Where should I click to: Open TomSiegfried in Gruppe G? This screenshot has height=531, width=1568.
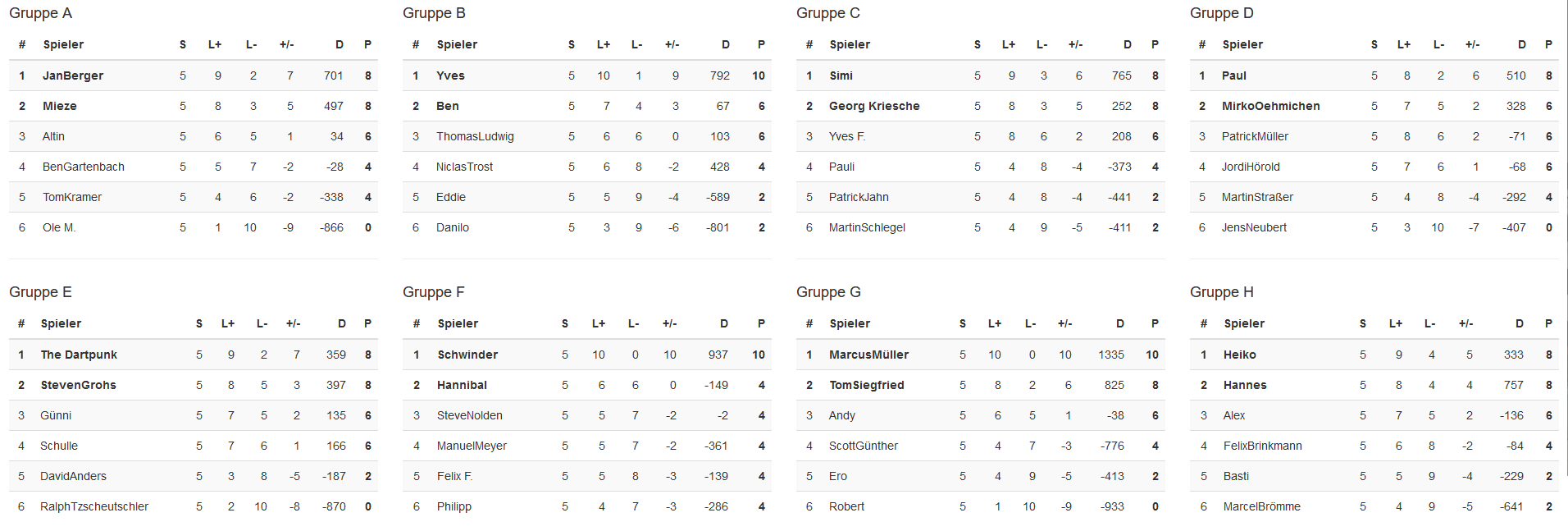coord(867,385)
